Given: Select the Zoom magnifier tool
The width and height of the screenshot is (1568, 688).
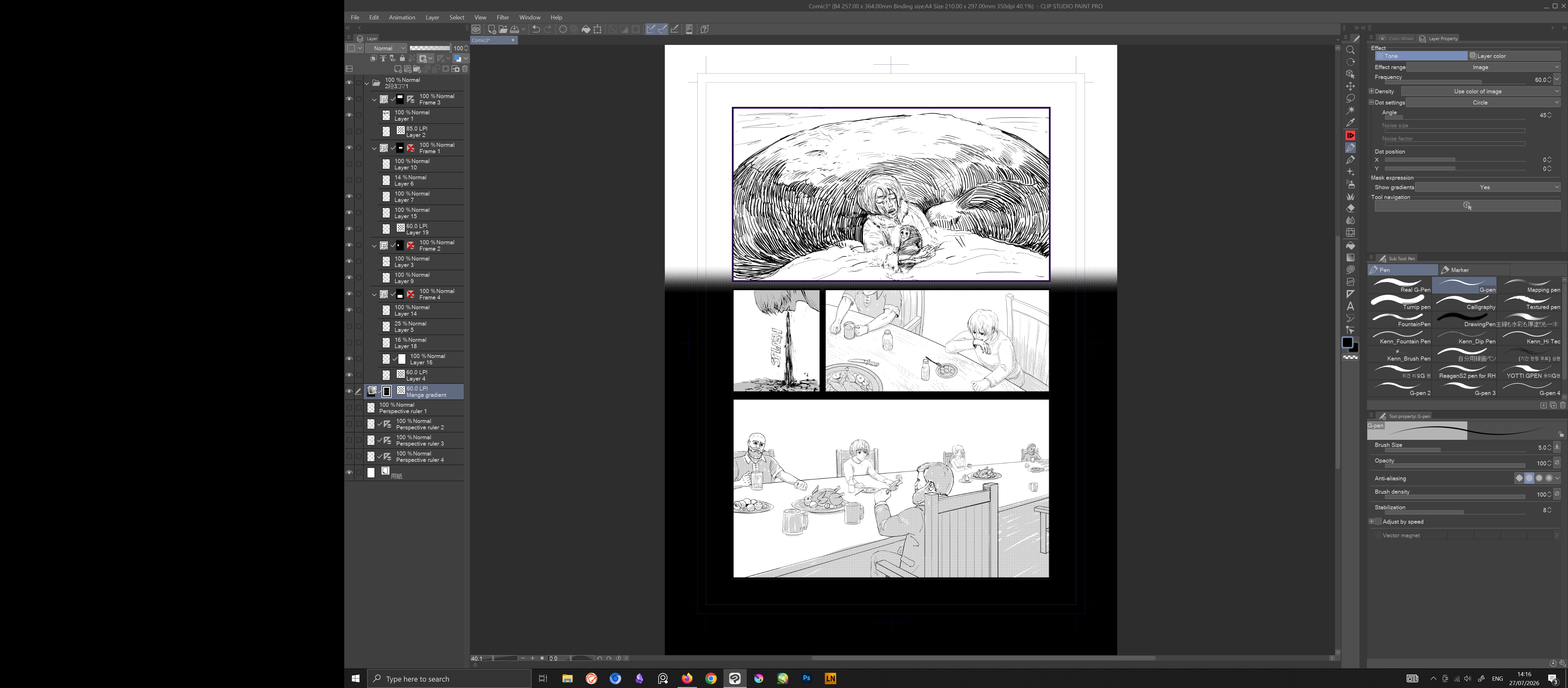Looking at the screenshot, I should point(1350,50).
